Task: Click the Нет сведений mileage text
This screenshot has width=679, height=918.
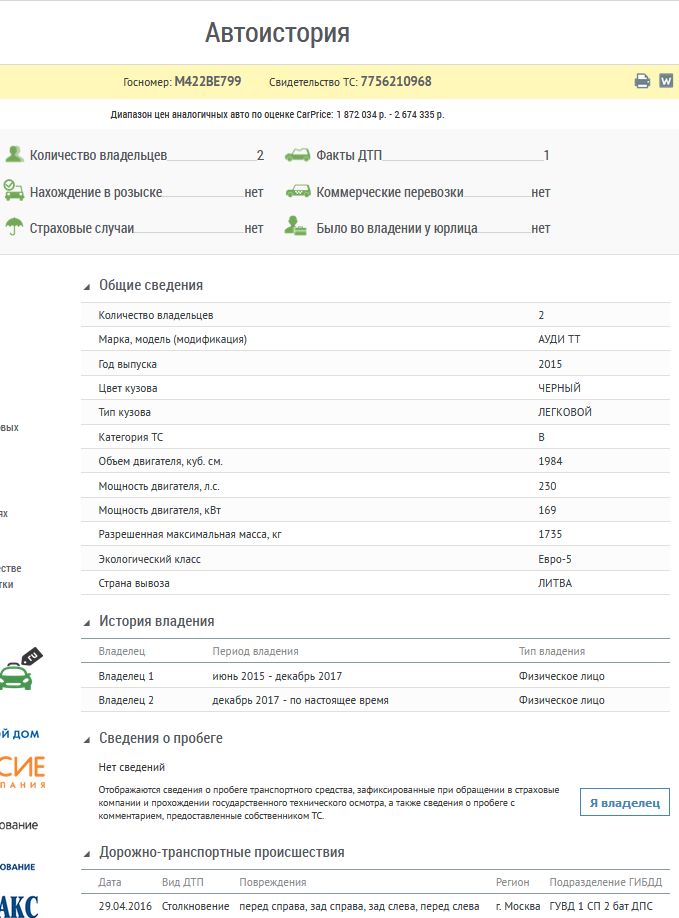Action: pyautogui.click(x=132, y=767)
